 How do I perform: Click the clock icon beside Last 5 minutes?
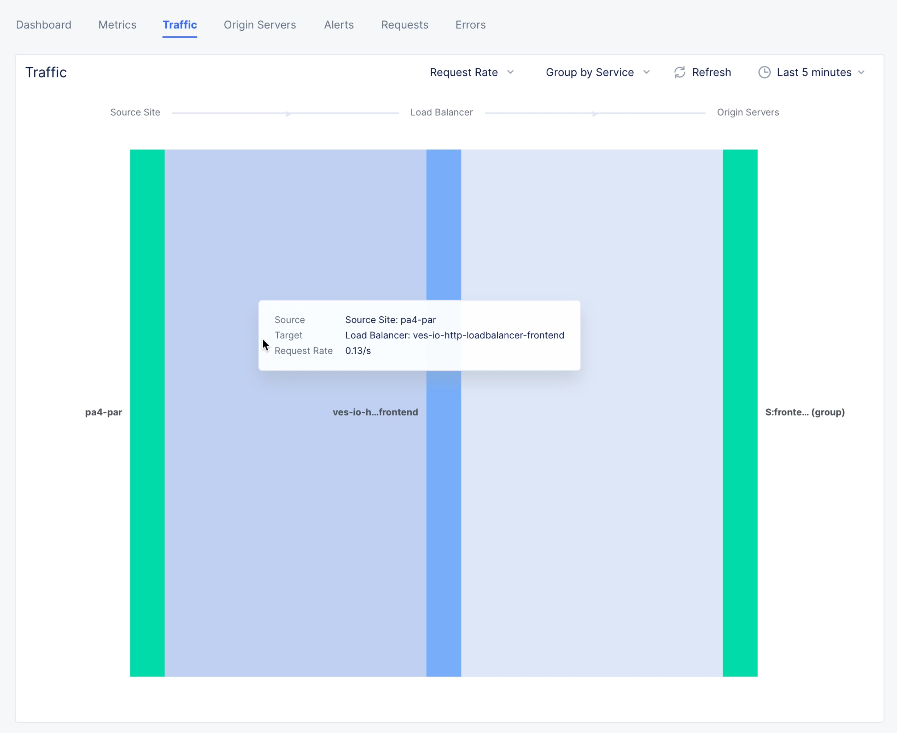point(763,72)
